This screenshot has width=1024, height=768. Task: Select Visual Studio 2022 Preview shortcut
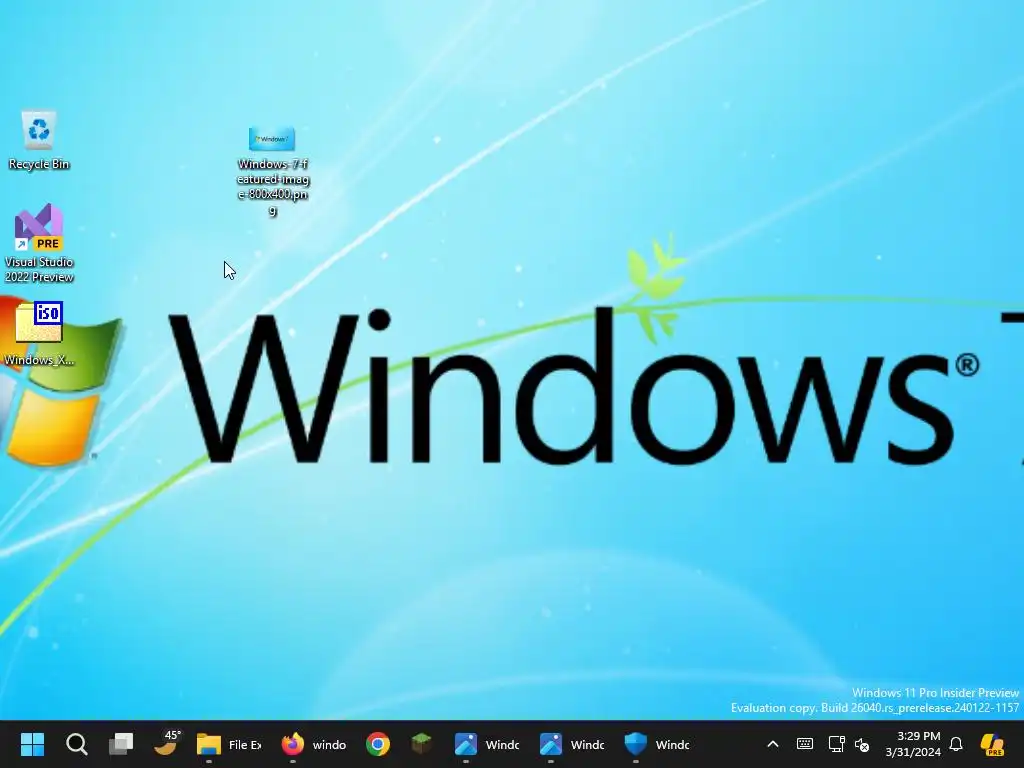coord(39,227)
